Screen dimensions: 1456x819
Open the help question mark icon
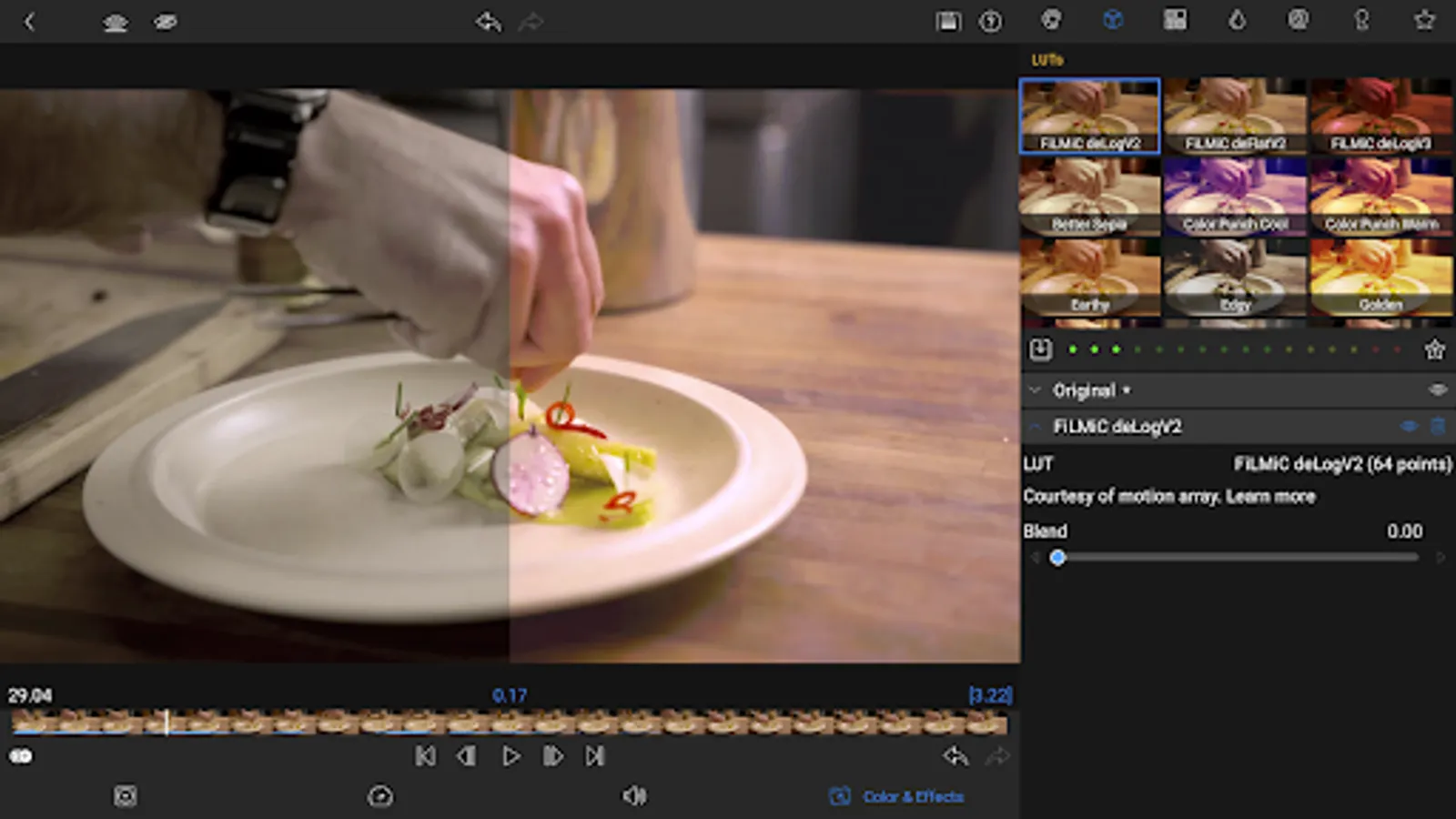point(990,22)
